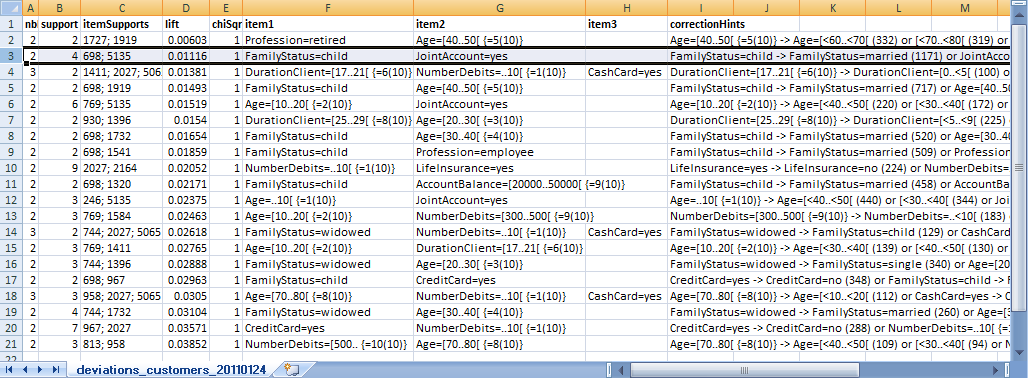Viewport: 1028px width, 378px height.
Task: Select the lift value 0.00603
Action: (x=187, y=40)
